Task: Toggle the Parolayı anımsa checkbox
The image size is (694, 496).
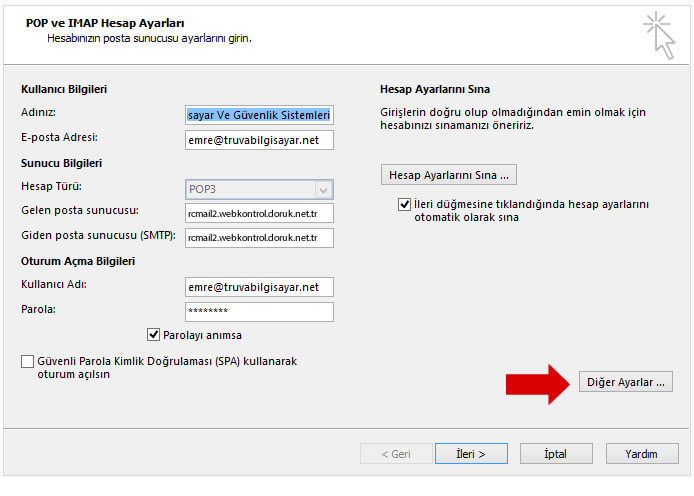Action: (x=153, y=335)
